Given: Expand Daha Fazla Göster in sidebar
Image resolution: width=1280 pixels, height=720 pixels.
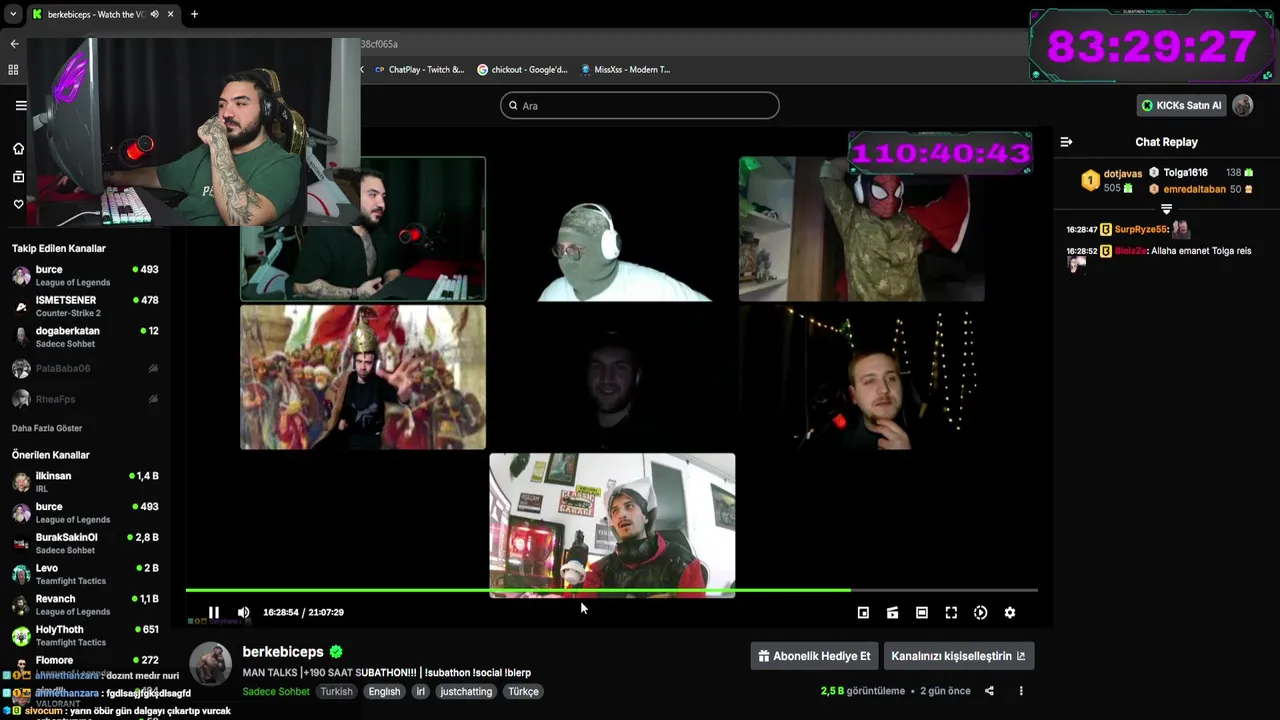Looking at the screenshot, I should tap(47, 428).
